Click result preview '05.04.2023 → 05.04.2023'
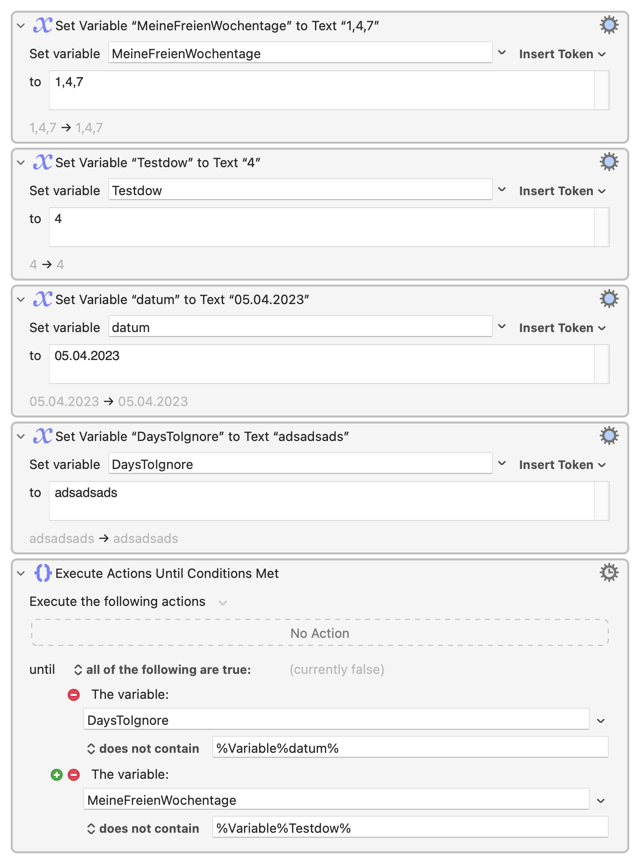The width and height of the screenshot is (640, 867). [x=108, y=401]
